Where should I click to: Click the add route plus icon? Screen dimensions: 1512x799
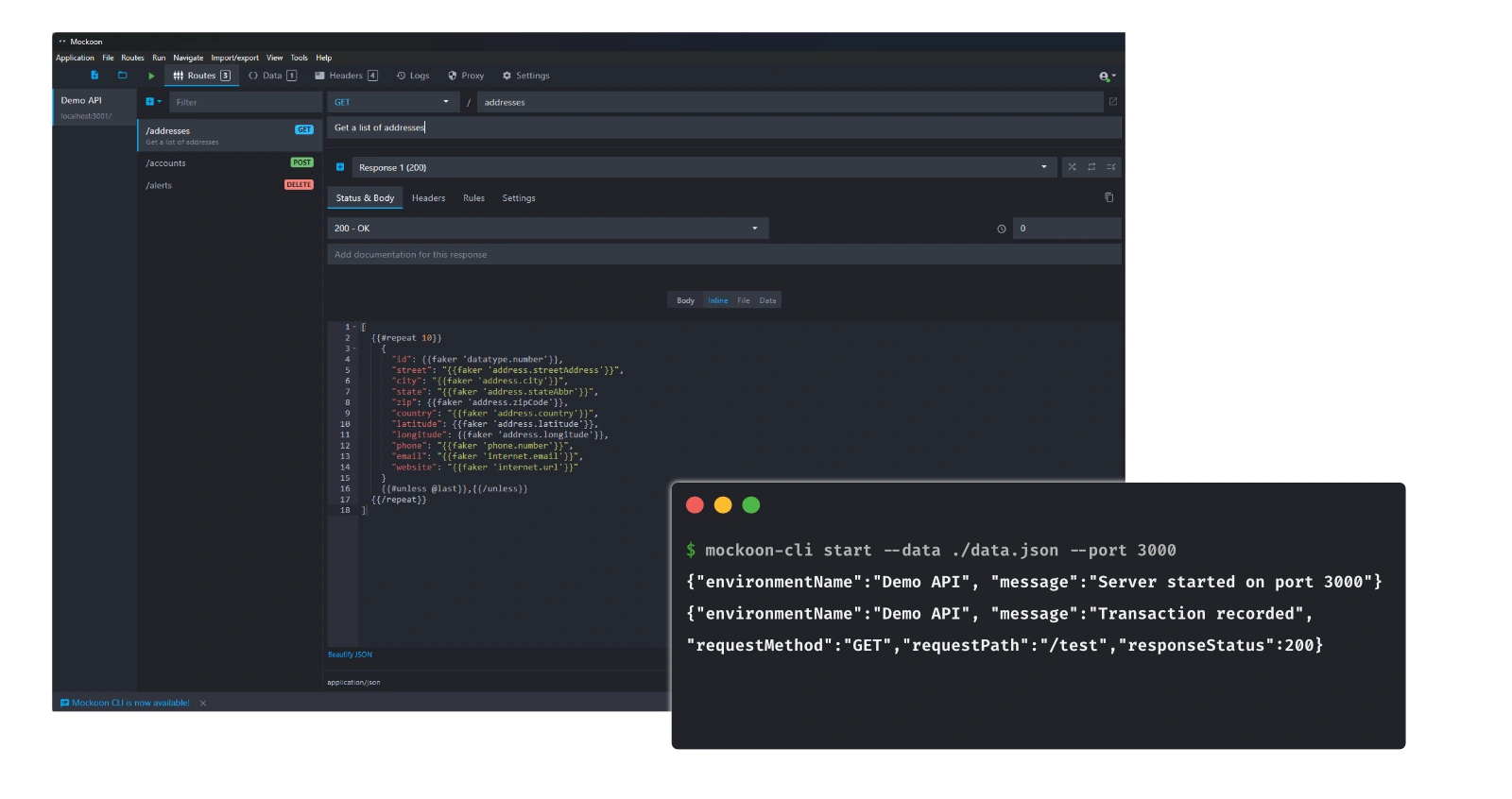tap(149, 102)
